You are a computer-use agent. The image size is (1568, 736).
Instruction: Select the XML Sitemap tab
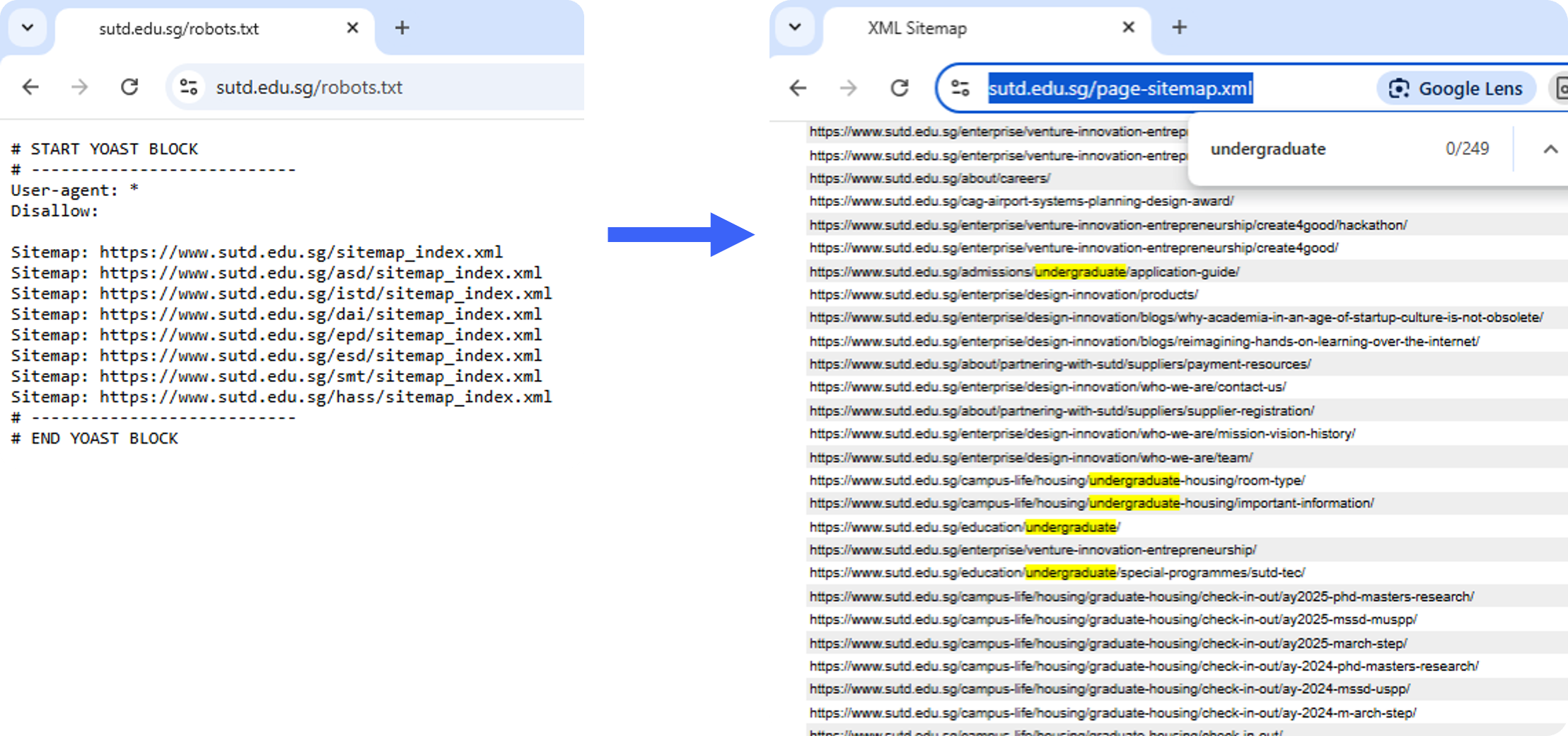pos(917,28)
